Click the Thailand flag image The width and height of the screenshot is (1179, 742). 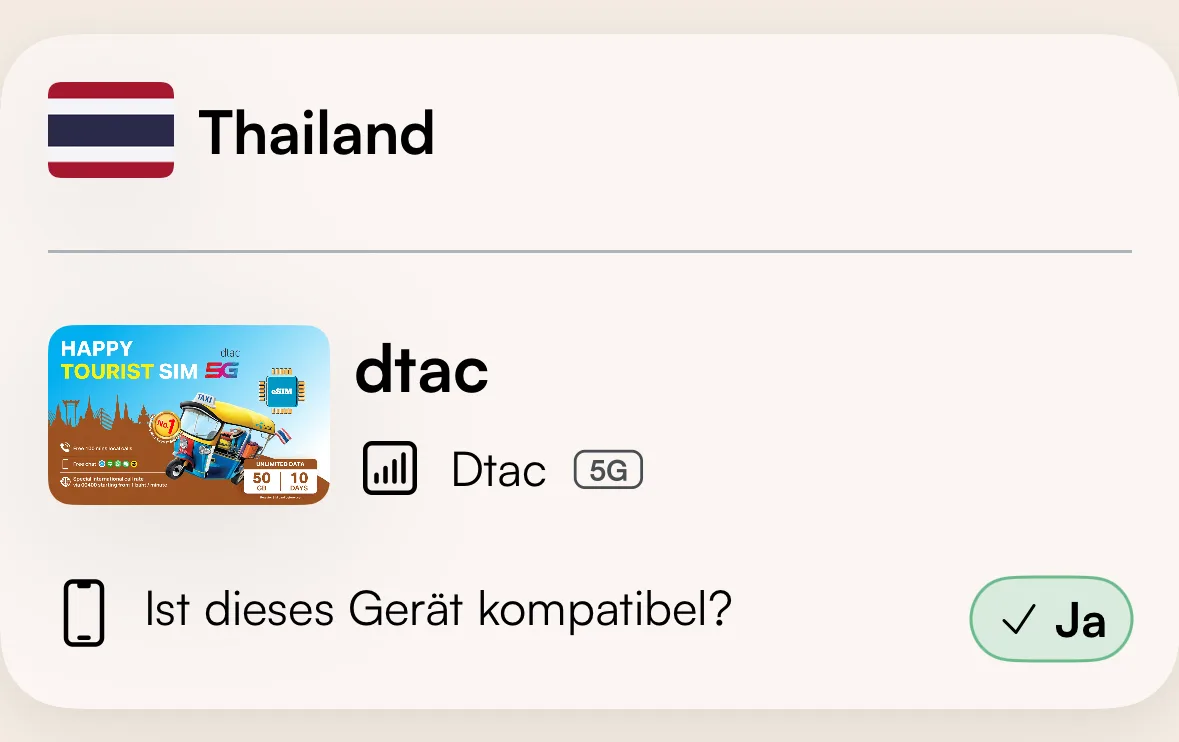[110, 130]
